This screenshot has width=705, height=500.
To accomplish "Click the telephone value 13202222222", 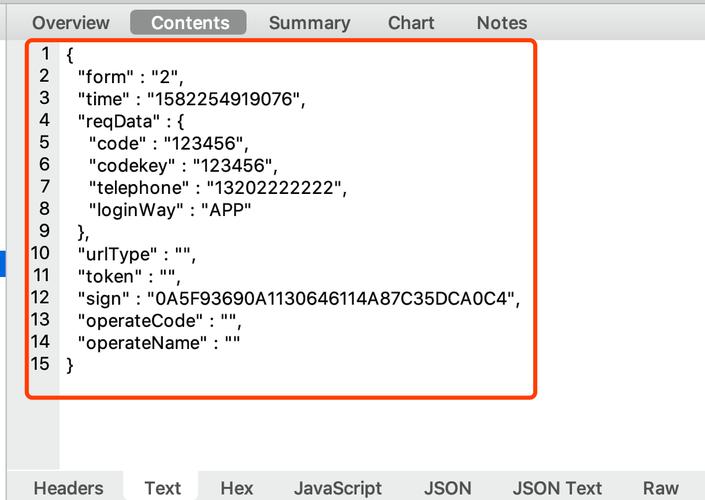I will tap(275, 187).
